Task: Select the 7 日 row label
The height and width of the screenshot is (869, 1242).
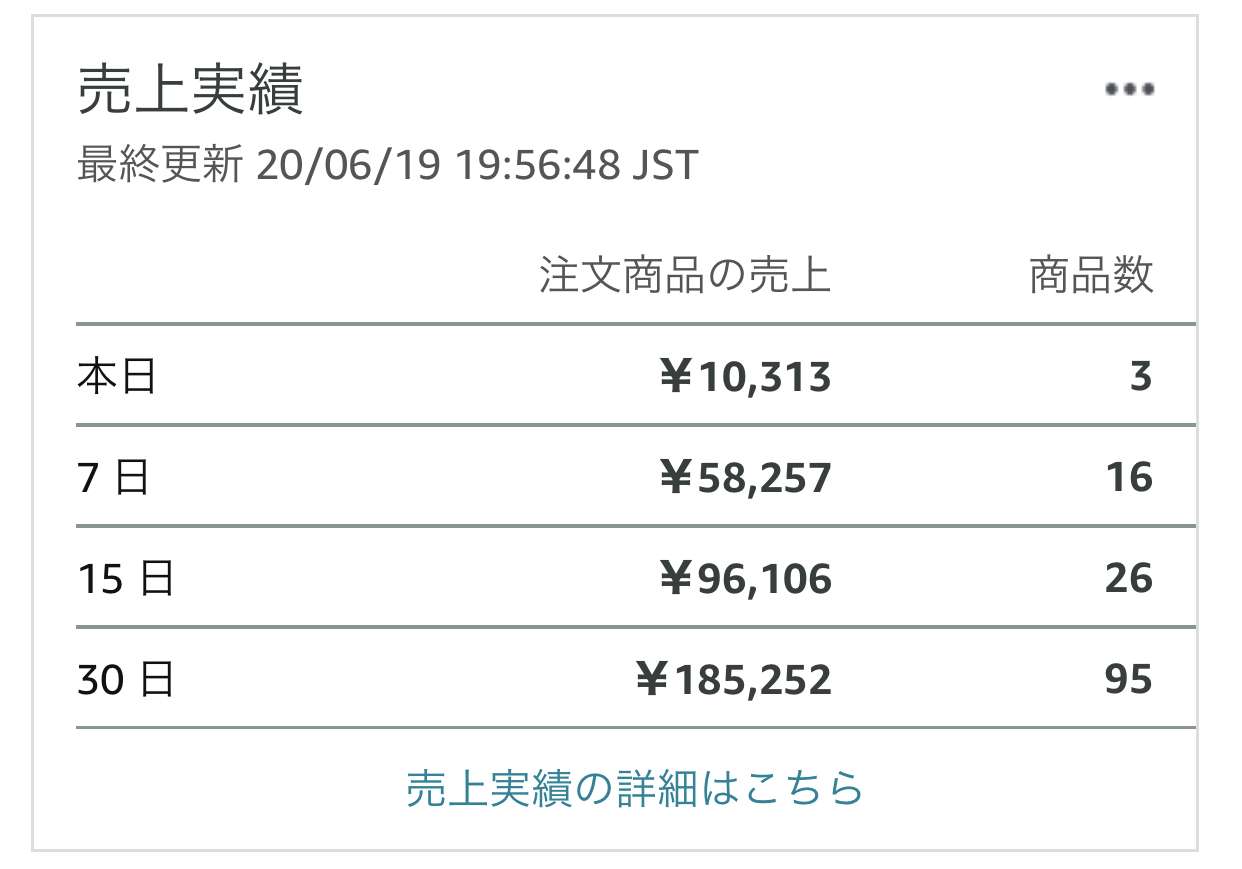Action: 113,478
